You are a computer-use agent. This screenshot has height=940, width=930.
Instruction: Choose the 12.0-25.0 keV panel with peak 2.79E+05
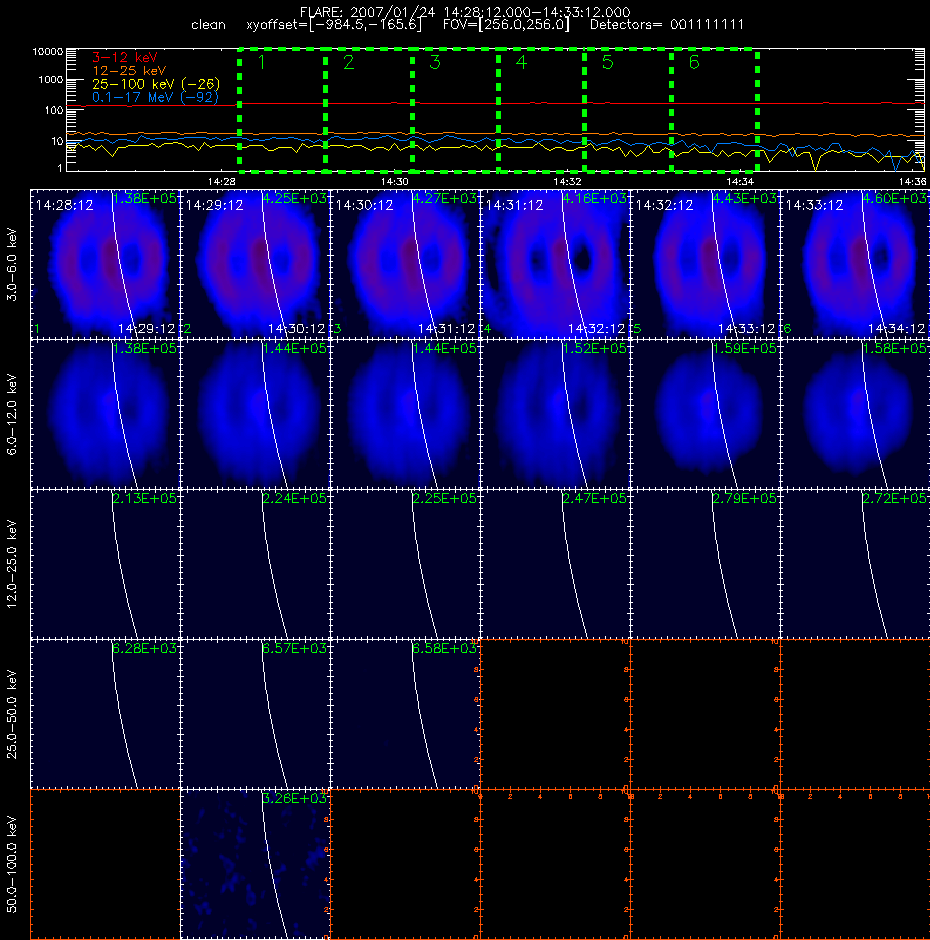click(705, 564)
